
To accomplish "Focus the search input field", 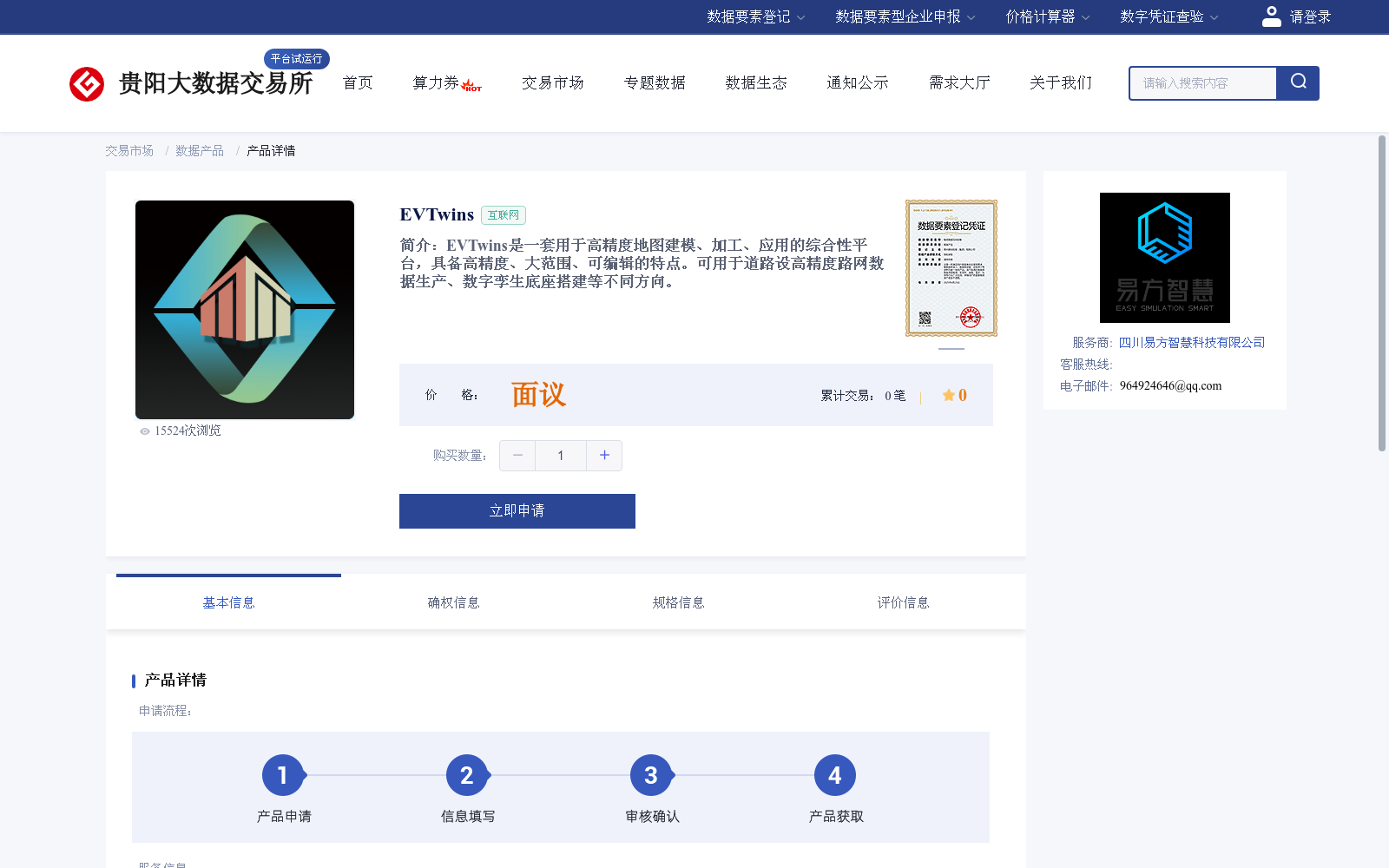I will coord(1203,83).
